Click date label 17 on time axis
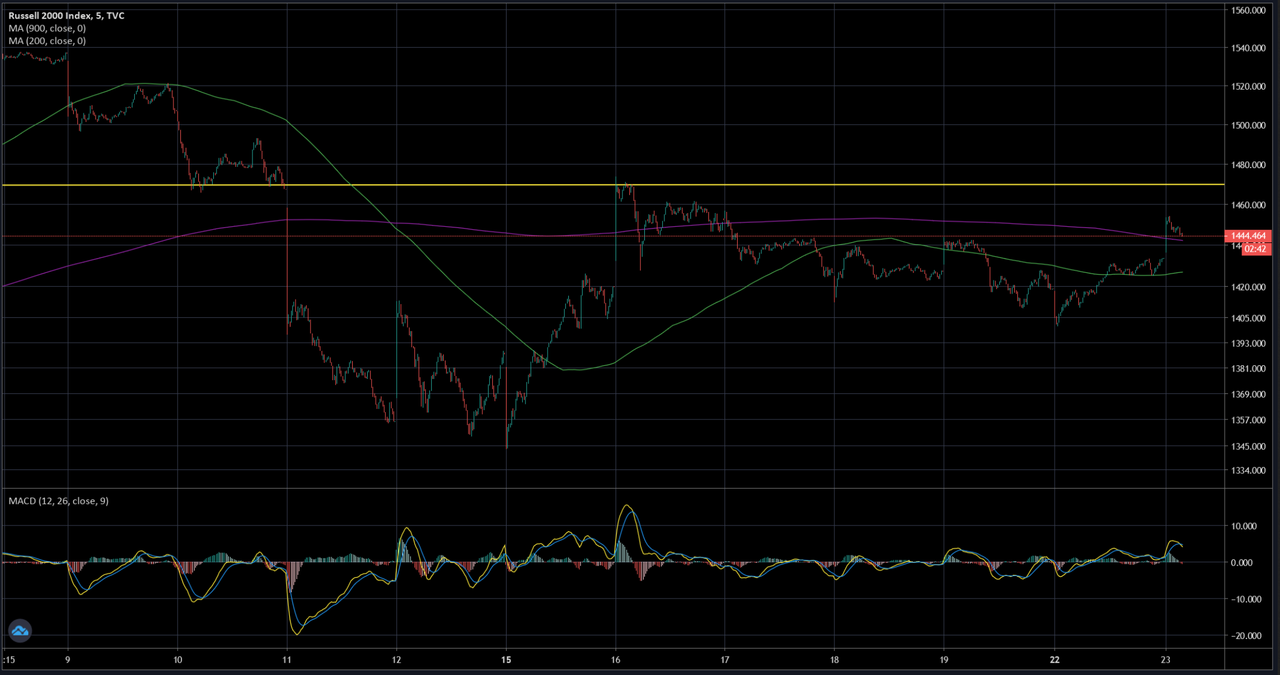Screen dimensions: 1280x675 point(725,660)
